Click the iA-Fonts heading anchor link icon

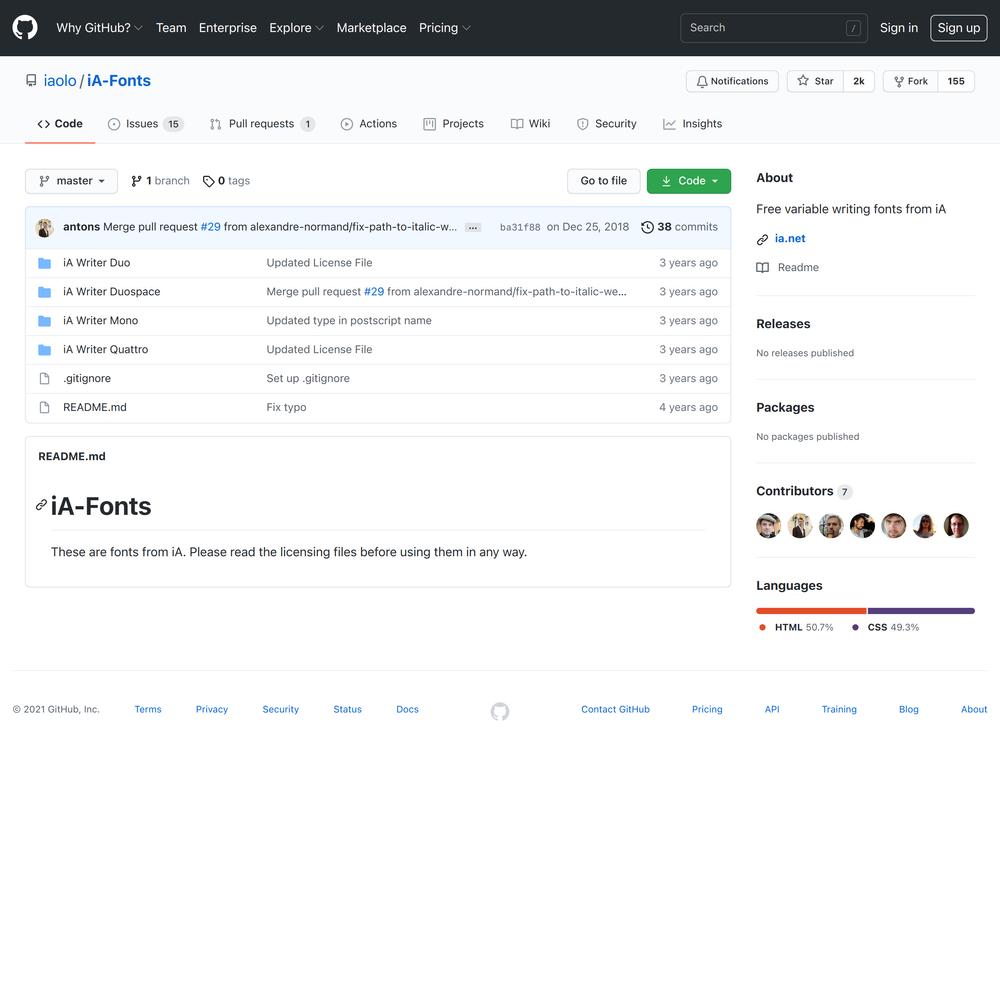click(x=41, y=505)
